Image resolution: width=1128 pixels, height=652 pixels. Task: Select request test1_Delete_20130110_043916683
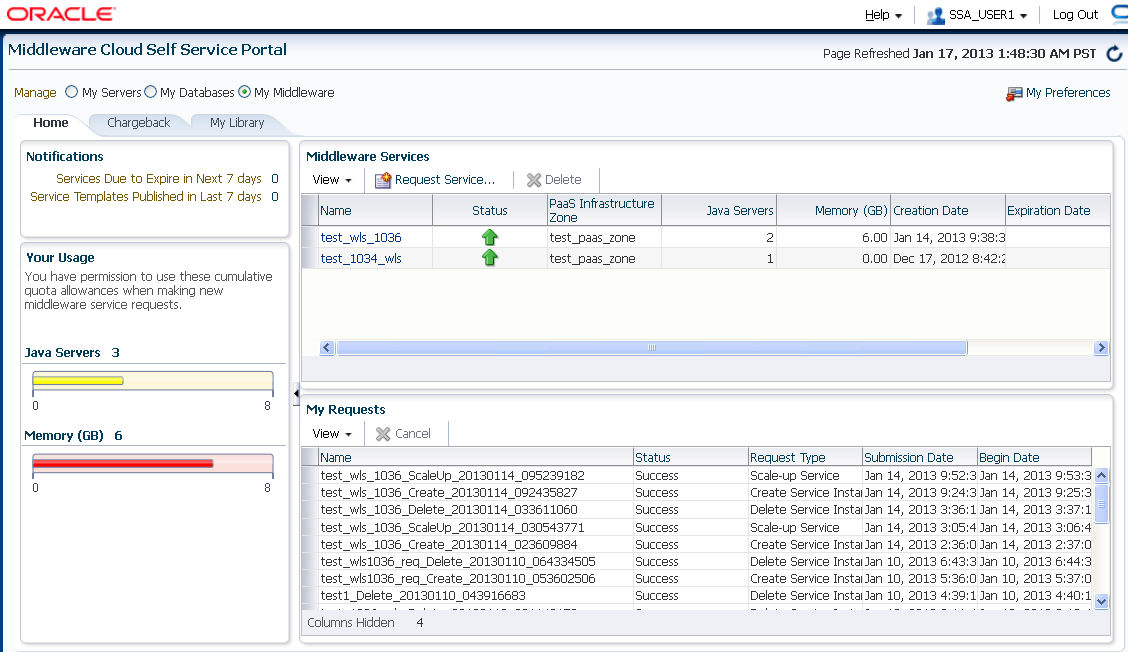coord(423,596)
